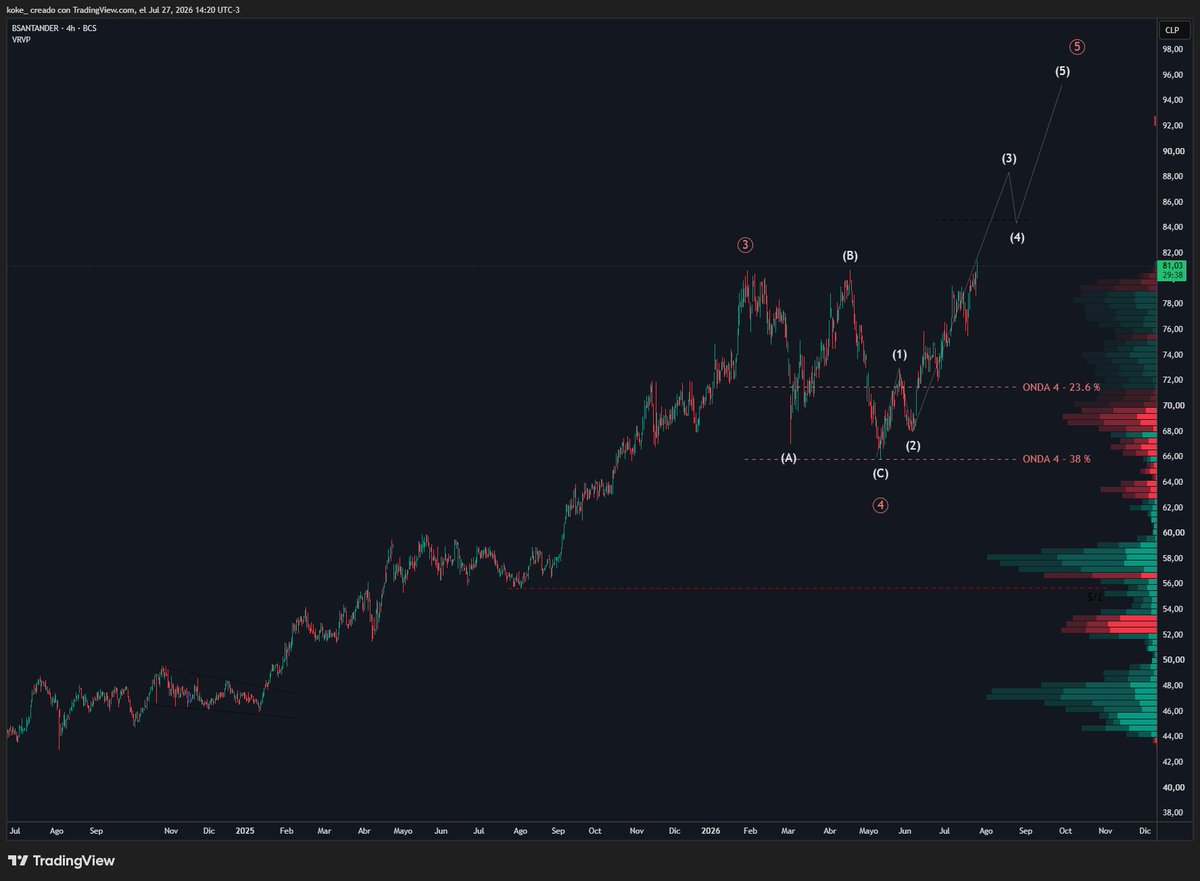Click the 2026 year label on time axis
Screen dimensions: 1200x881
point(710,830)
